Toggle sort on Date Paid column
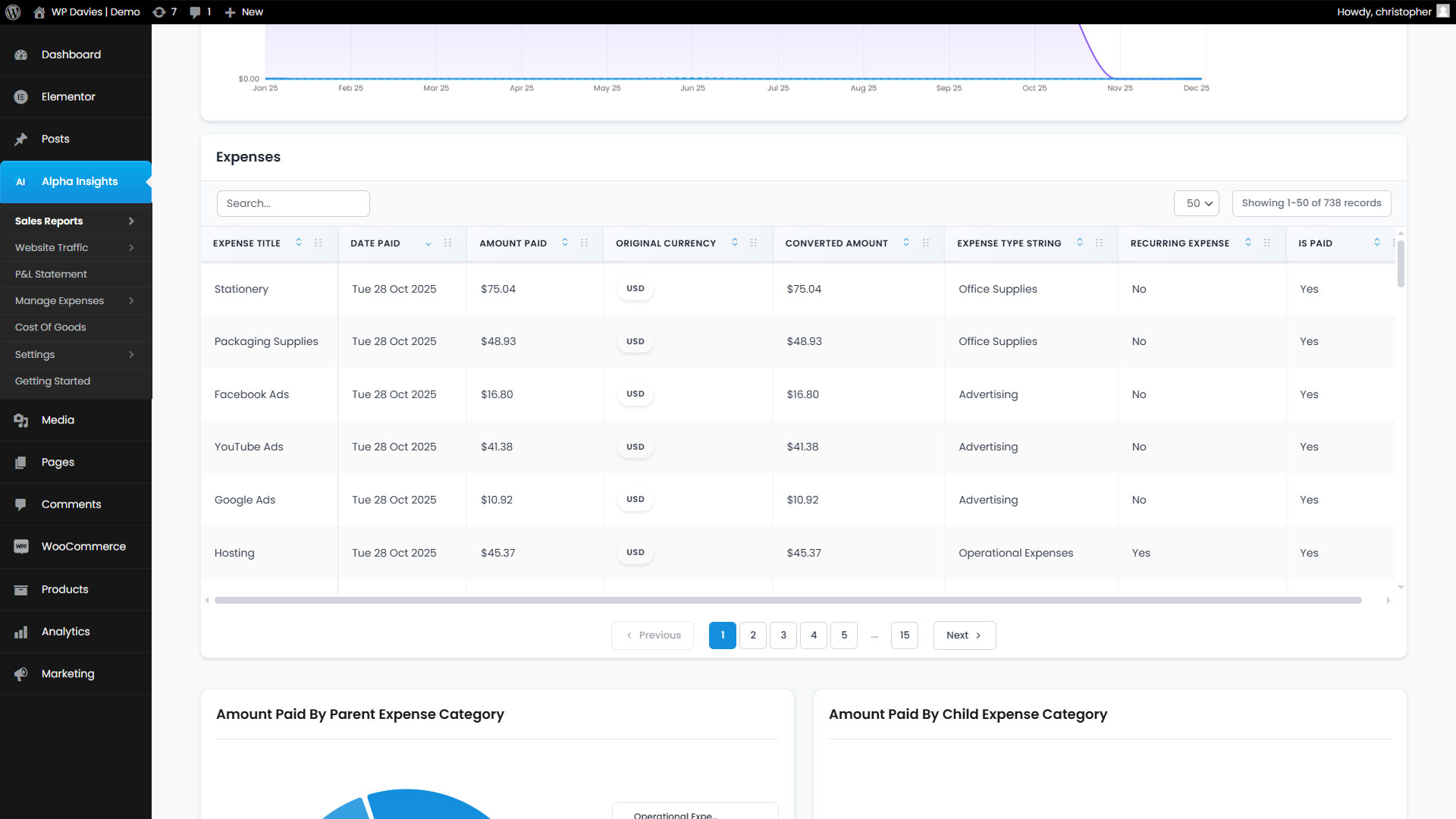Screen dimensions: 1456x819 click(x=428, y=243)
